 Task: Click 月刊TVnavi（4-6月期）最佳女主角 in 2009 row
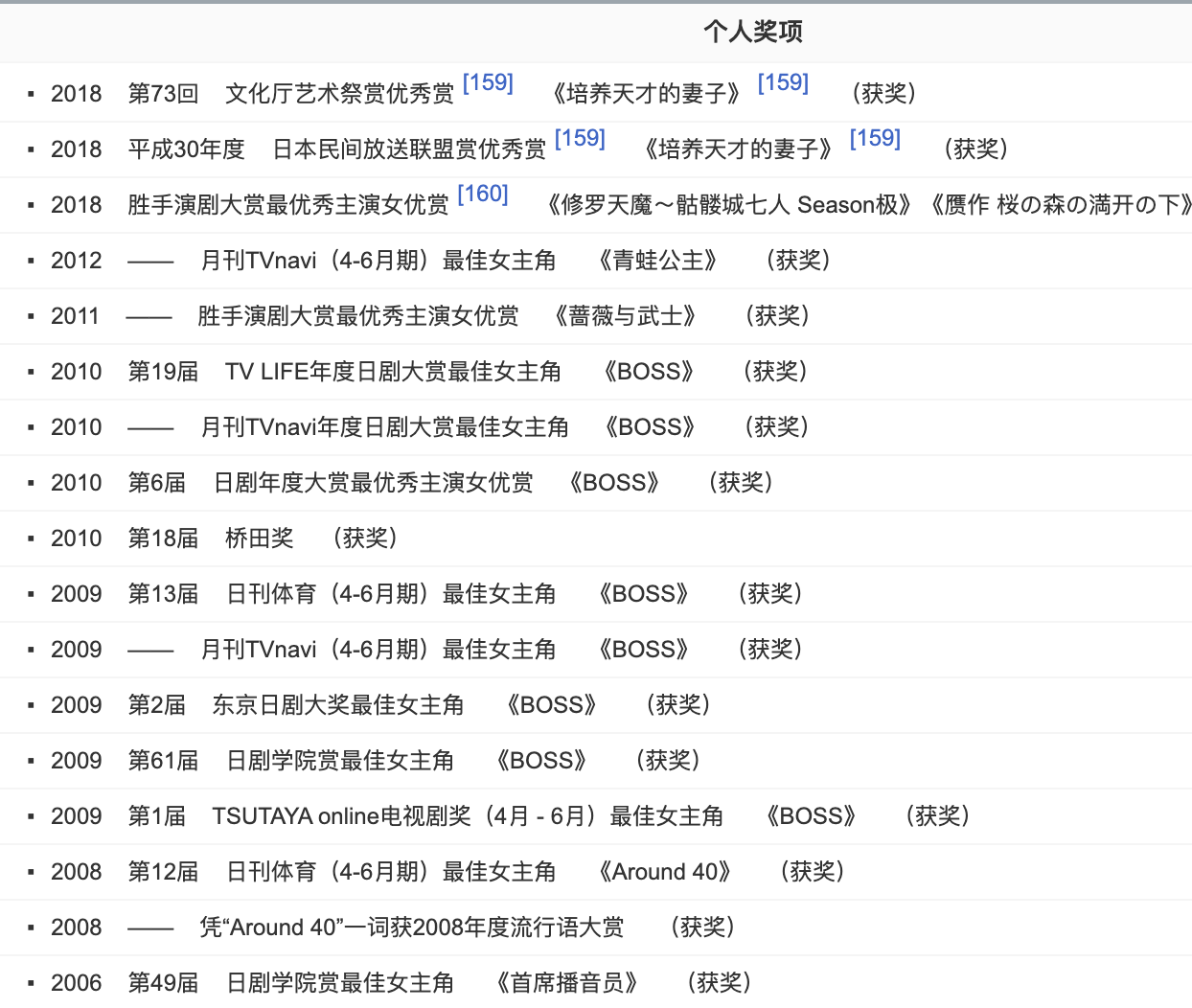pos(378,650)
